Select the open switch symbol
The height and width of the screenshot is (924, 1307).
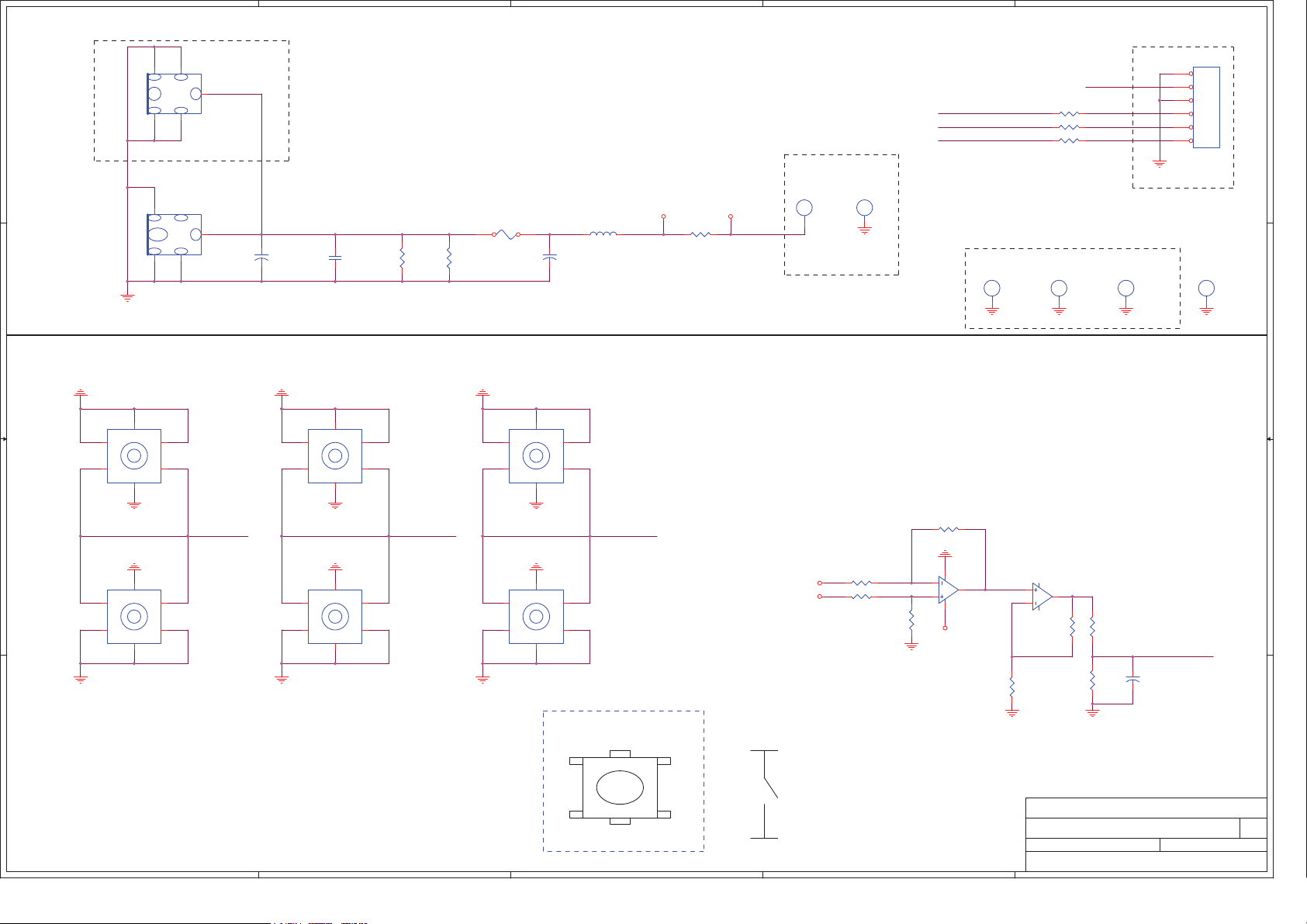(x=765, y=794)
